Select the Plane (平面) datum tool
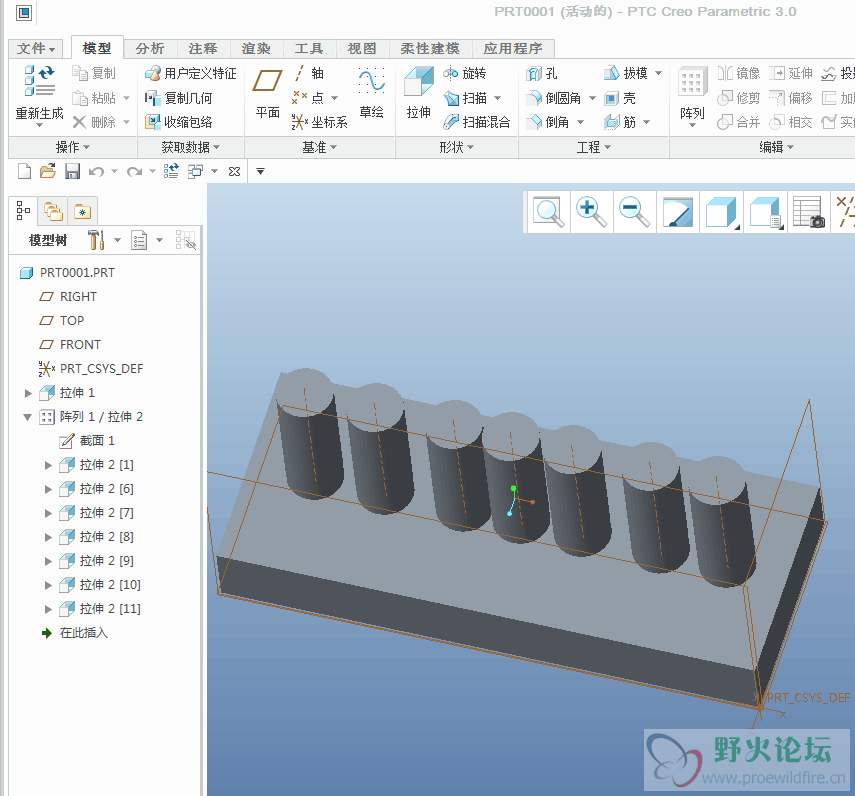Viewport: 855px width, 796px height. pos(267,93)
